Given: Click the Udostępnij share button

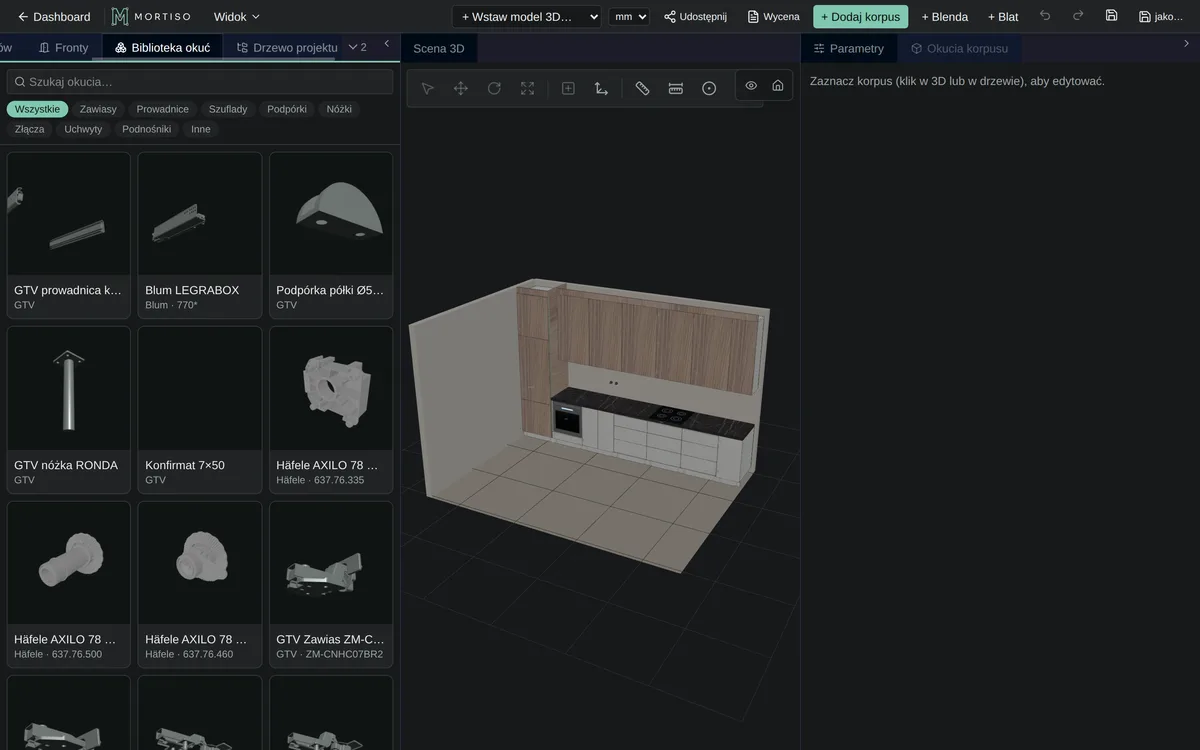Looking at the screenshot, I should point(695,16).
